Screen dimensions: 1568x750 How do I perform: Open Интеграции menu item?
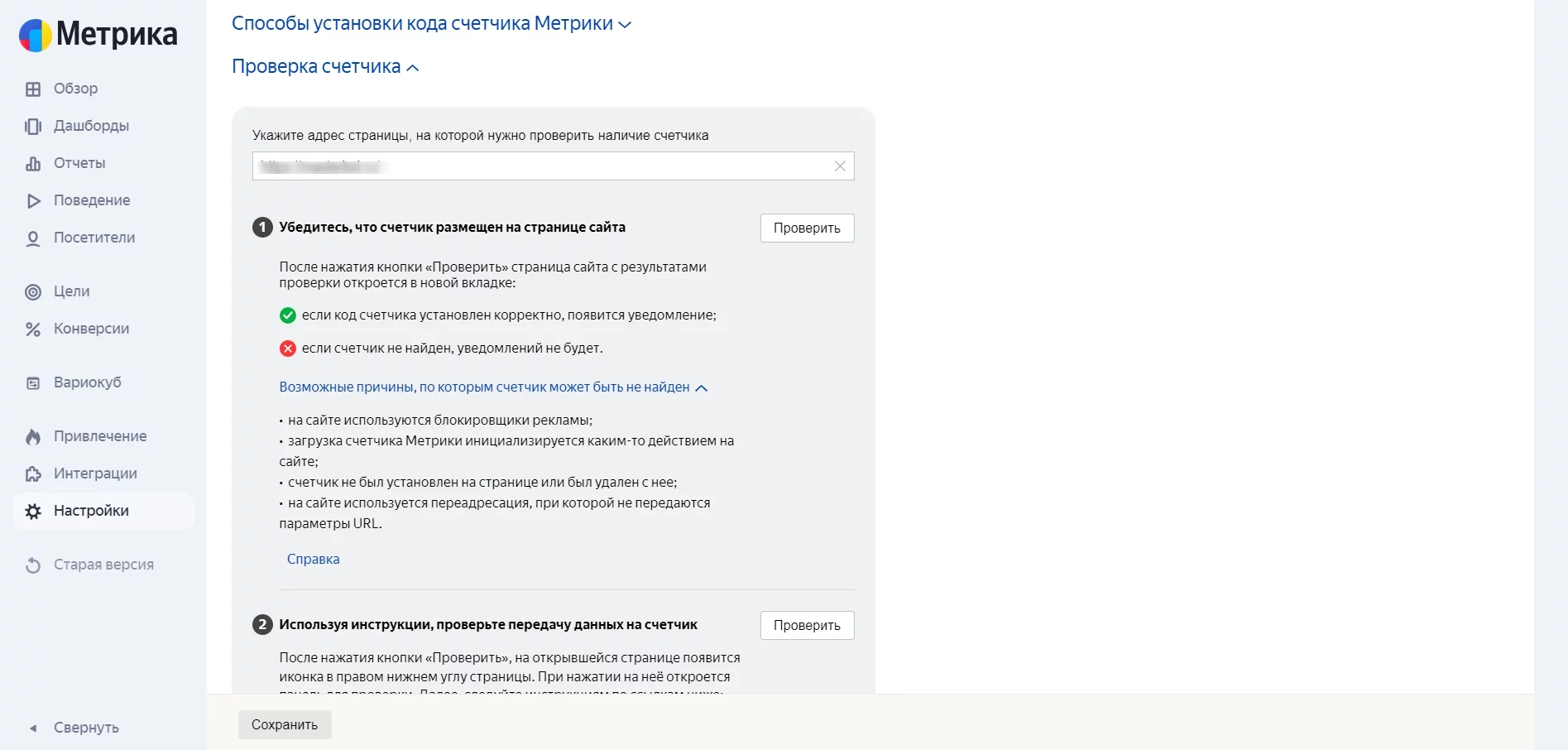tap(95, 474)
